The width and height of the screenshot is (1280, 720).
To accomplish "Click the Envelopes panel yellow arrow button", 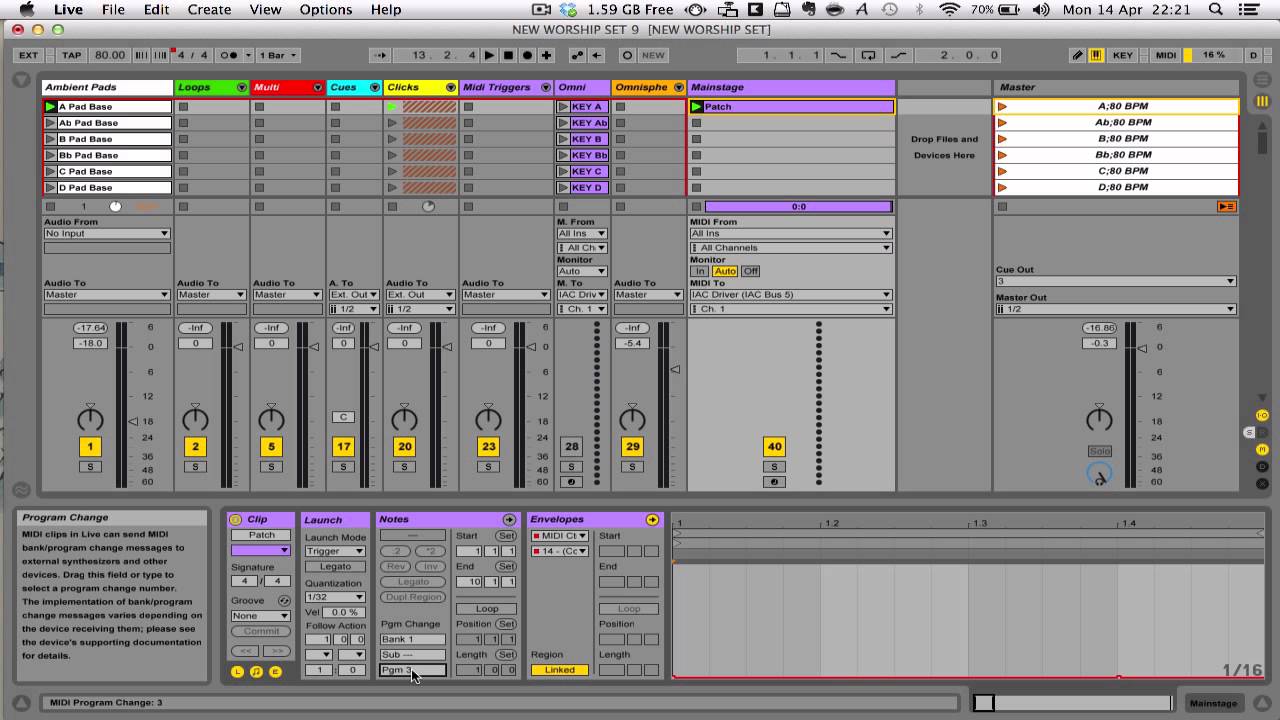I will coord(652,519).
